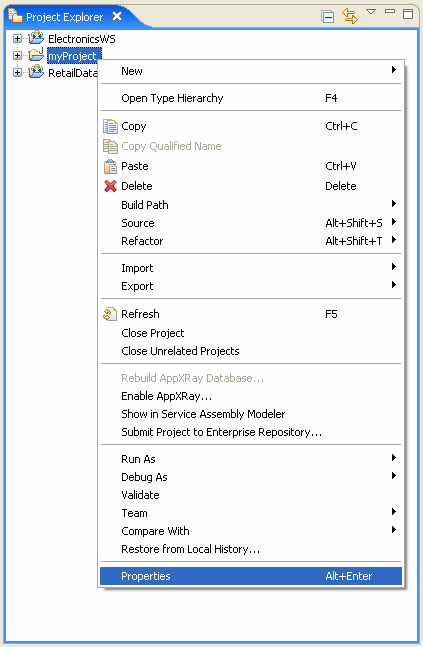Choose Close Project
Image resolution: width=423 pixels, height=647 pixels.
click(251, 333)
